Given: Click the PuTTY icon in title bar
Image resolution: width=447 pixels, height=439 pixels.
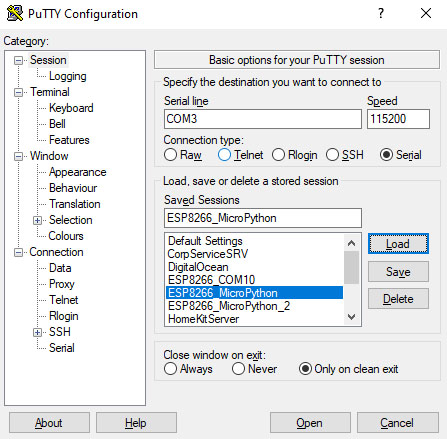Looking at the screenshot, I should pyautogui.click(x=15, y=14).
